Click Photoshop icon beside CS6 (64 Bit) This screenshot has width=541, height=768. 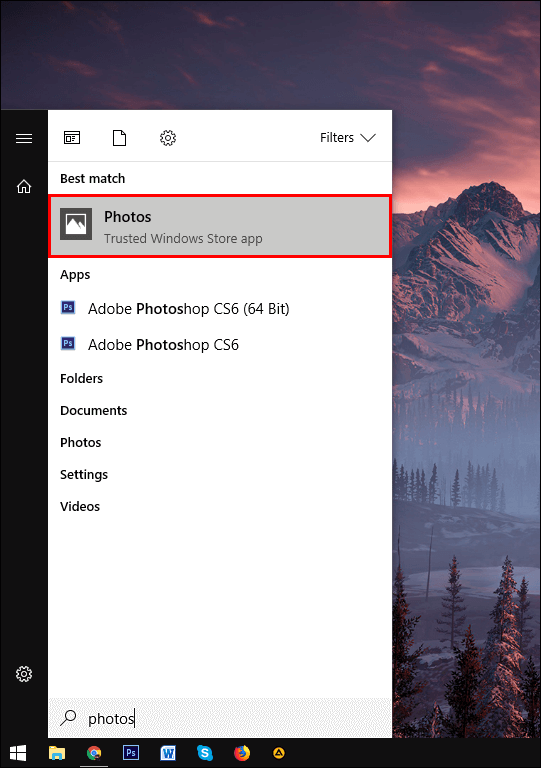point(68,308)
